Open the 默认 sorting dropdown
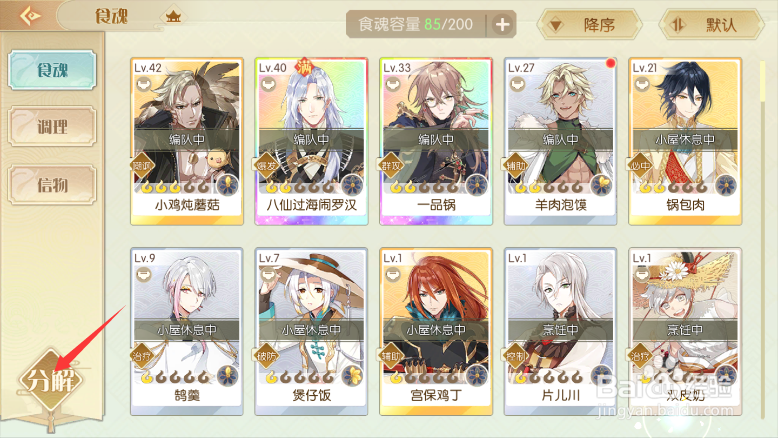 point(712,24)
